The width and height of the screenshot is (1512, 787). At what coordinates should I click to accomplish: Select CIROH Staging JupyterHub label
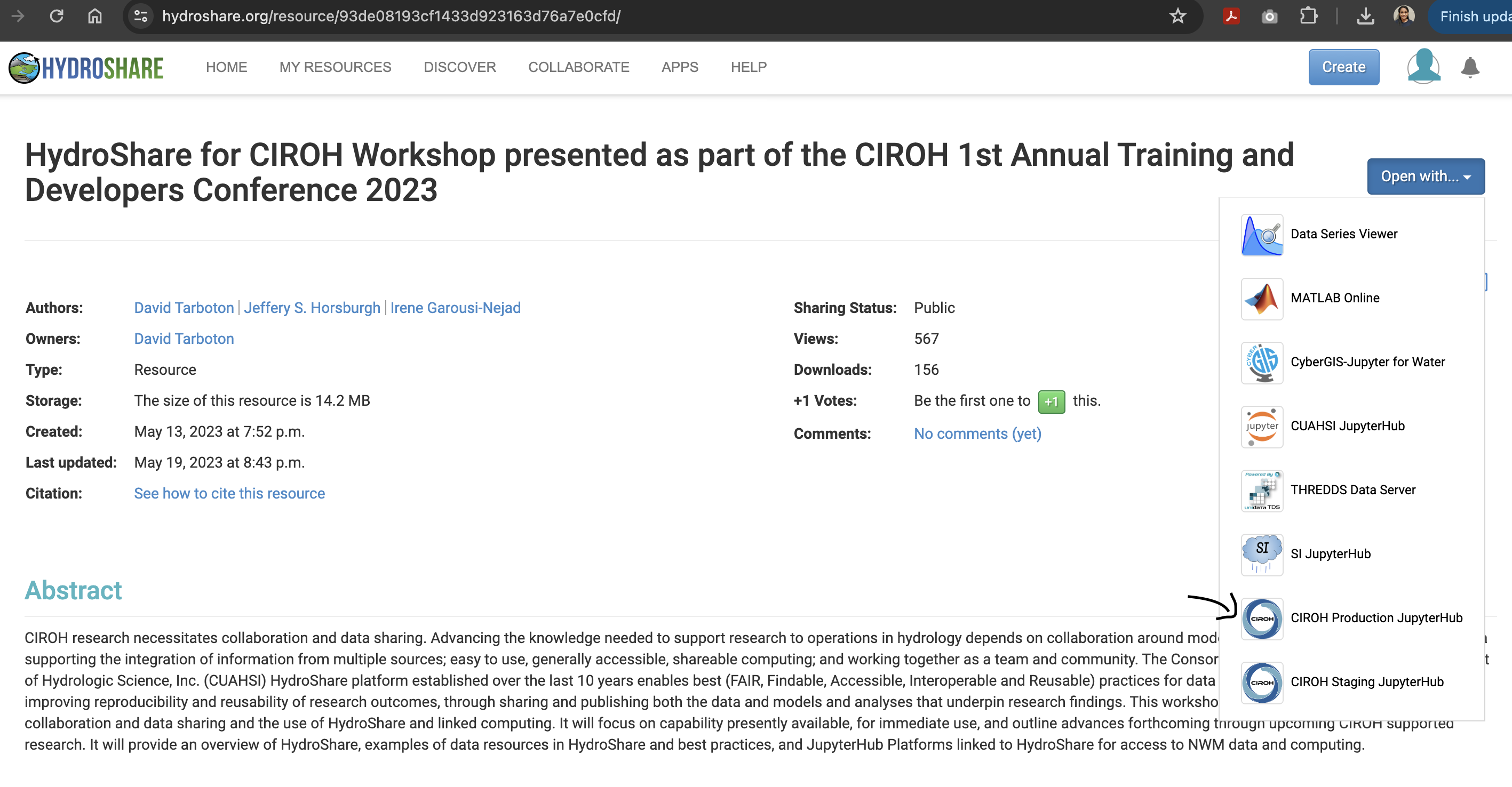pos(1366,681)
